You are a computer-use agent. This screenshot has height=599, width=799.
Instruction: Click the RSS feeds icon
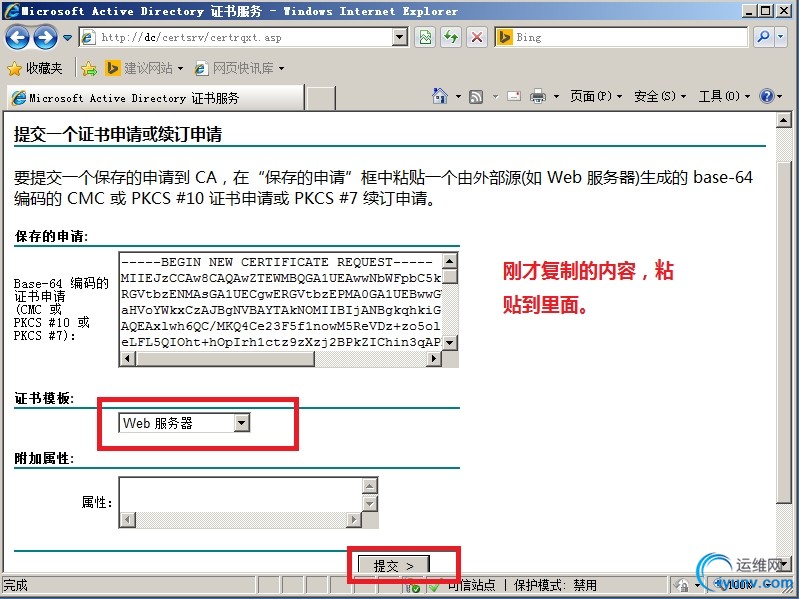pos(476,96)
